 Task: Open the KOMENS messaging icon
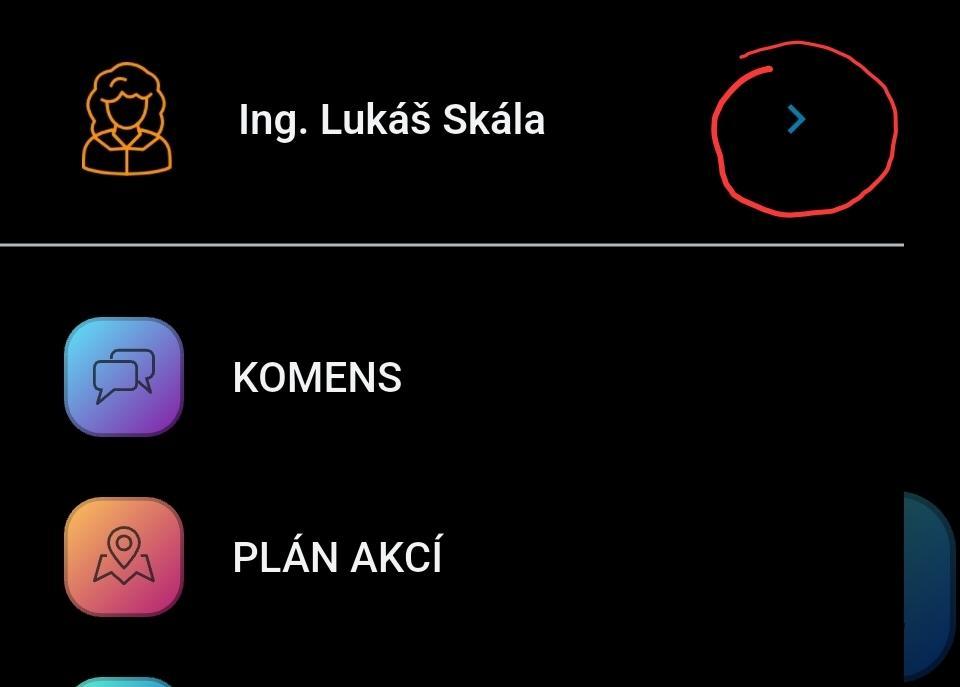[x=124, y=377]
